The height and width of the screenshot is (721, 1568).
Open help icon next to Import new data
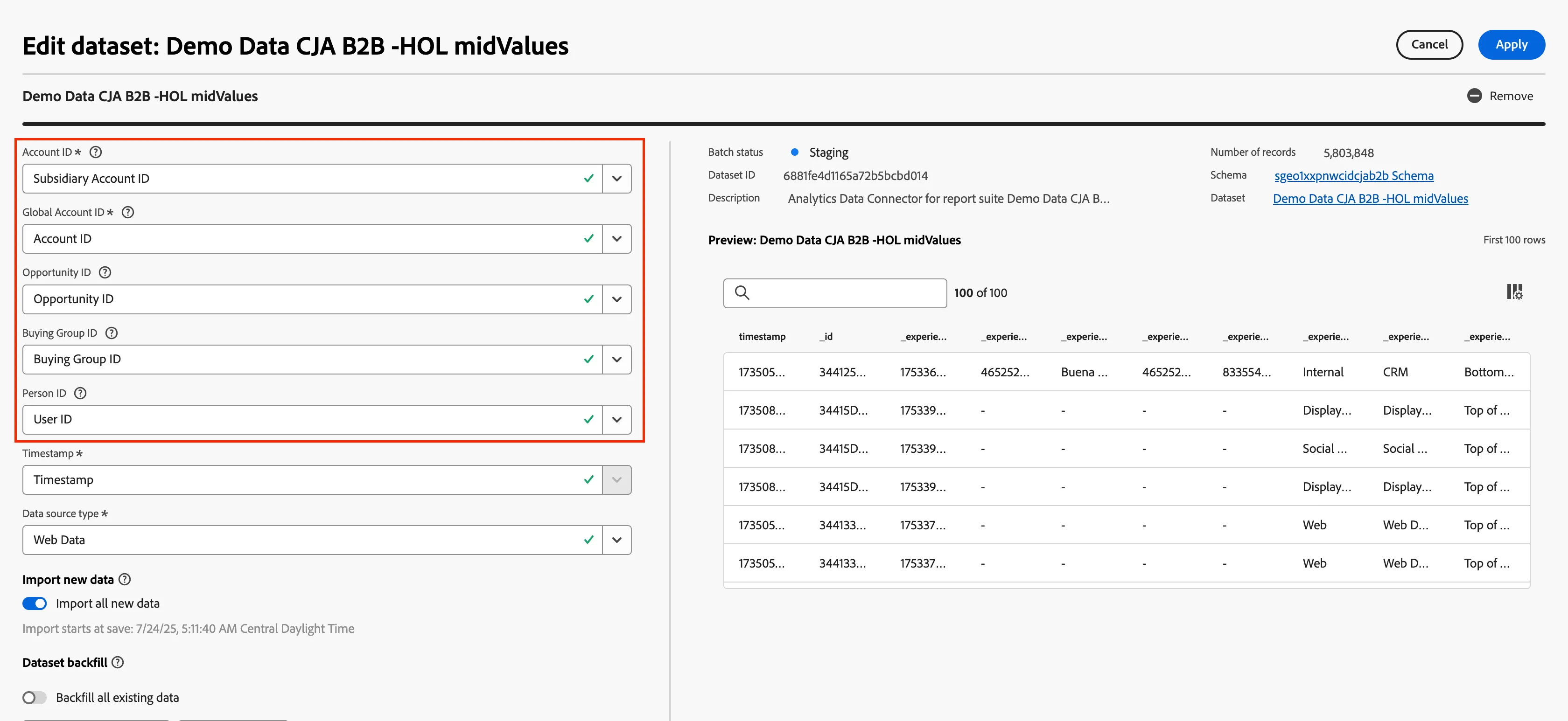pyautogui.click(x=125, y=579)
